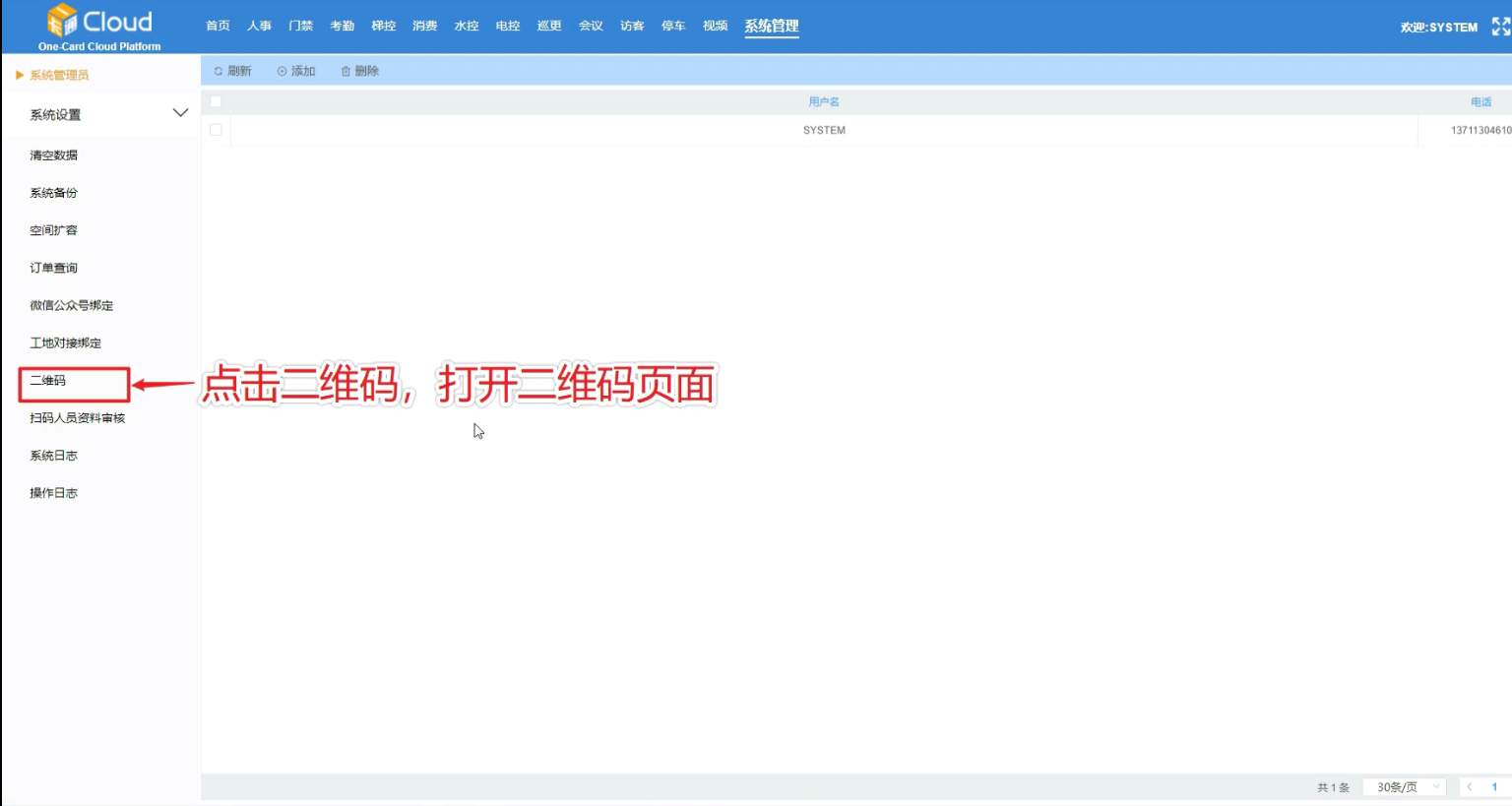The width and height of the screenshot is (1512, 806).
Task: Open the 停车 menu
Action: point(673,26)
